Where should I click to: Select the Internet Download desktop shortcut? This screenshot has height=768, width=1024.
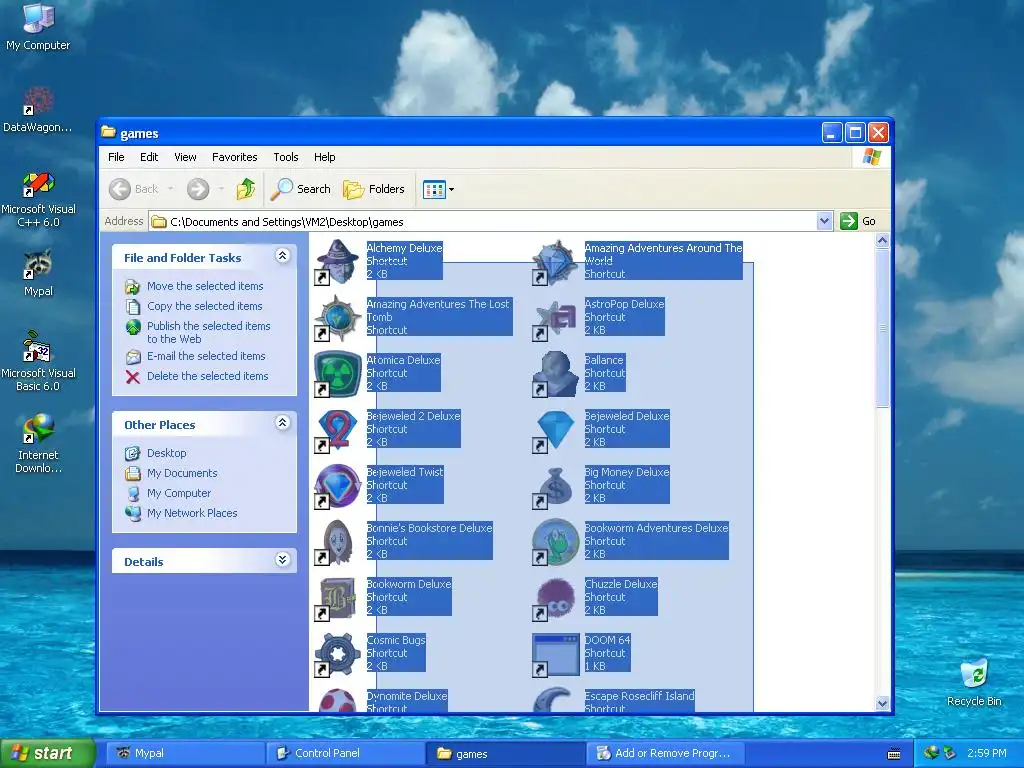tap(38, 443)
